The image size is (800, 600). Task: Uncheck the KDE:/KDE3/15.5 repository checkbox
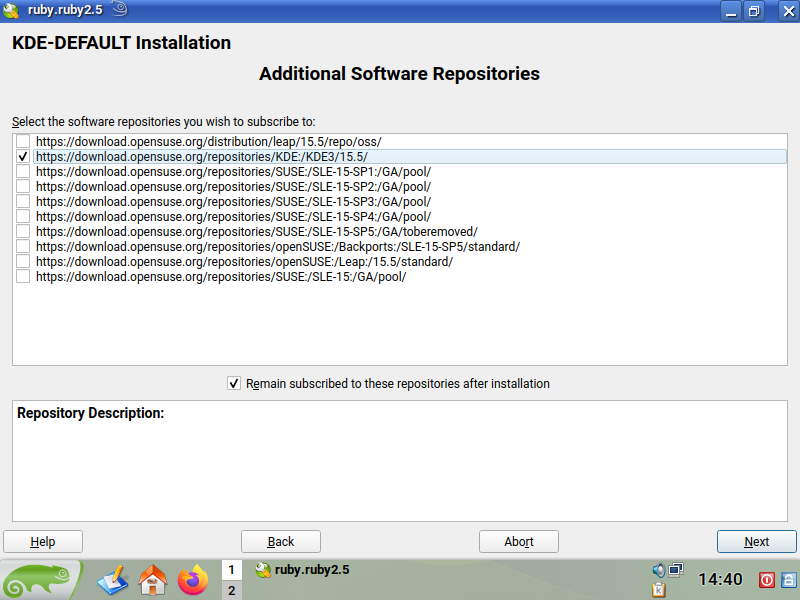coord(23,157)
